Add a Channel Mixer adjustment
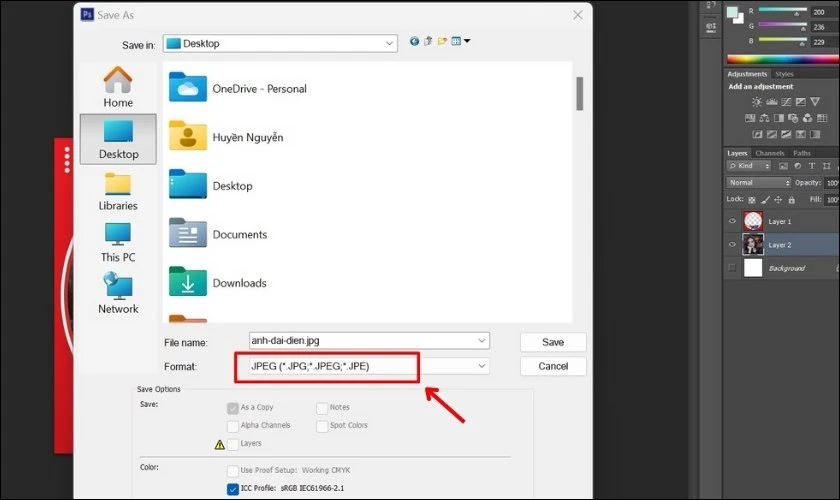Viewport: 840px width, 500px height. tap(807, 118)
